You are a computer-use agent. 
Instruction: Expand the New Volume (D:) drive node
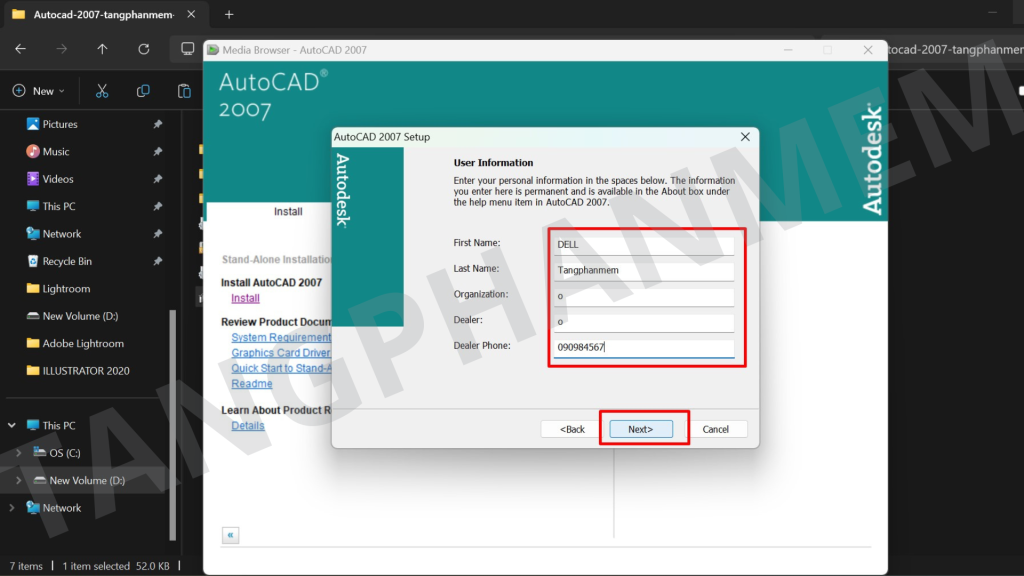[x=17, y=480]
